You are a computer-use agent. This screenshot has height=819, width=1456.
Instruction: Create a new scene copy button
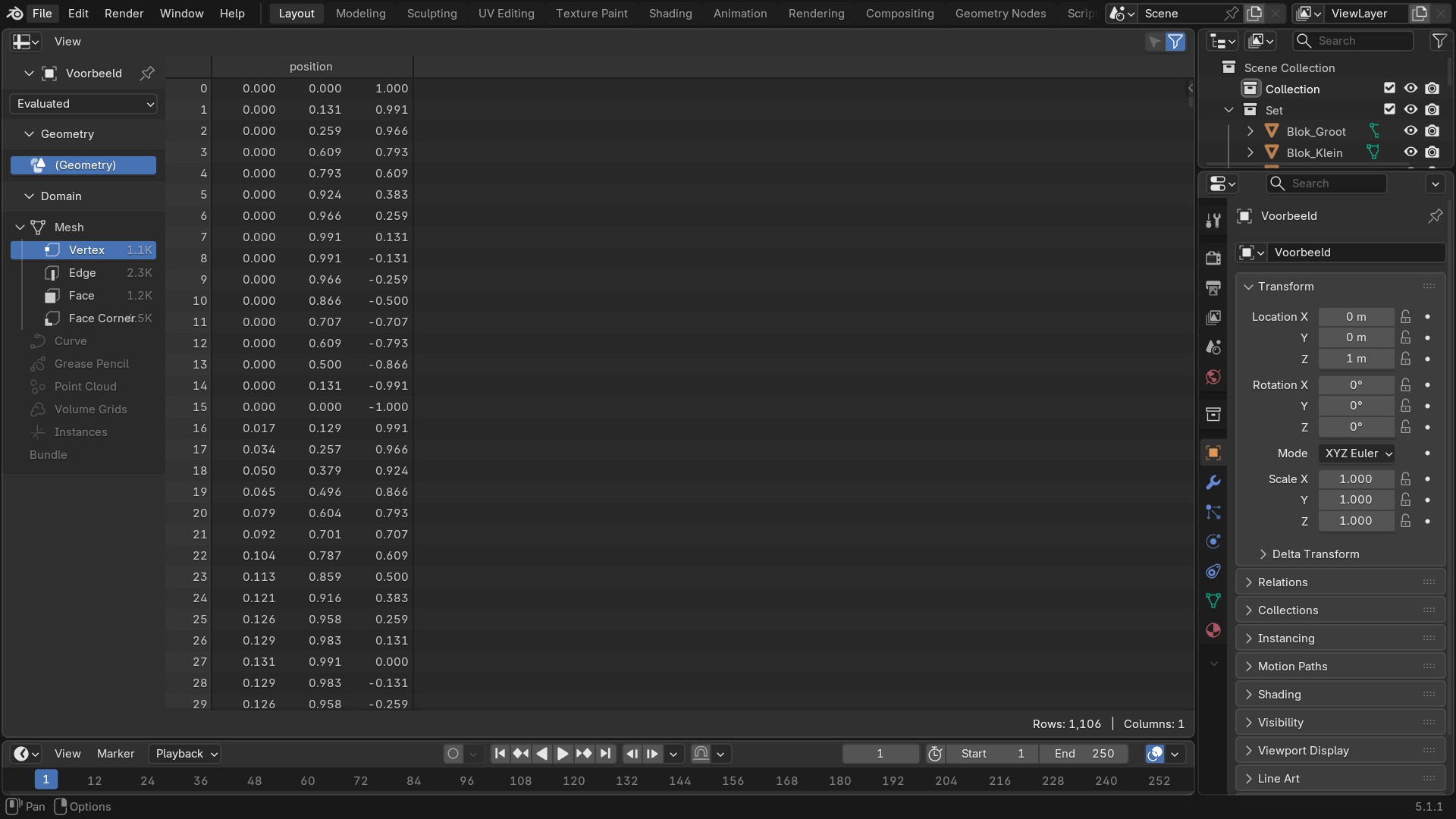tap(1254, 13)
